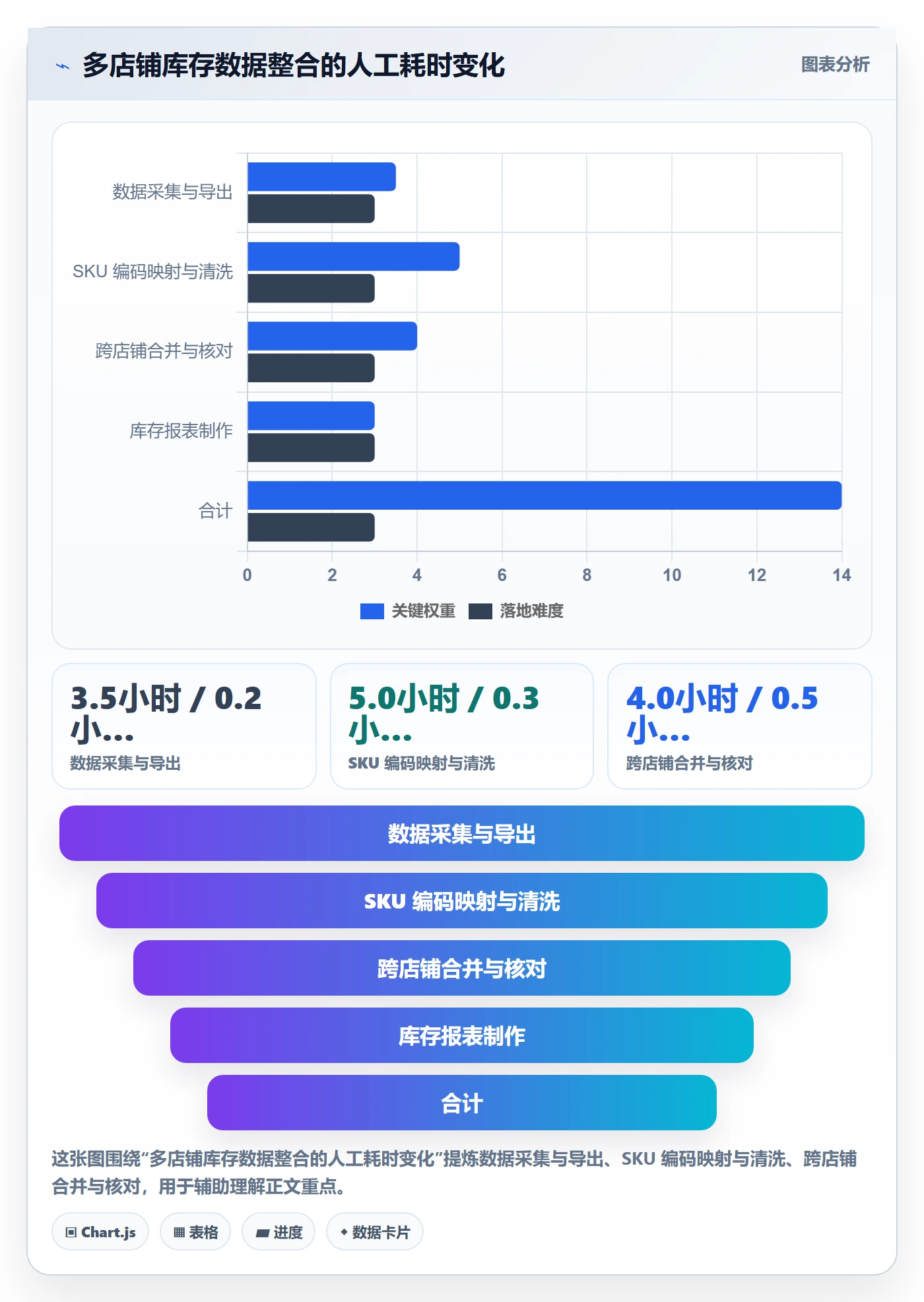Image resolution: width=924 pixels, height=1302 pixels.
Task: Click the description paragraph starting 这张图围绕
Action: pos(454,1173)
